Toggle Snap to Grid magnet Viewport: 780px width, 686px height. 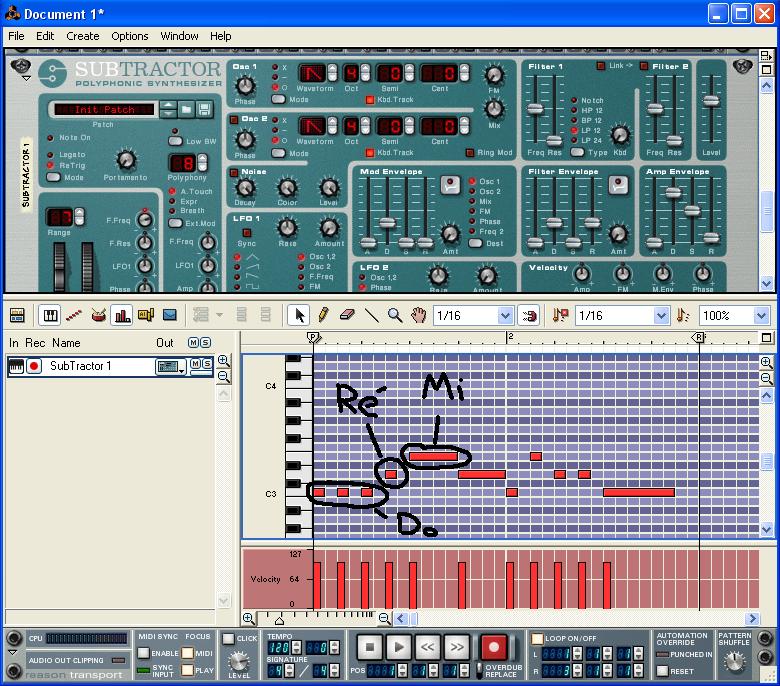(529, 315)
